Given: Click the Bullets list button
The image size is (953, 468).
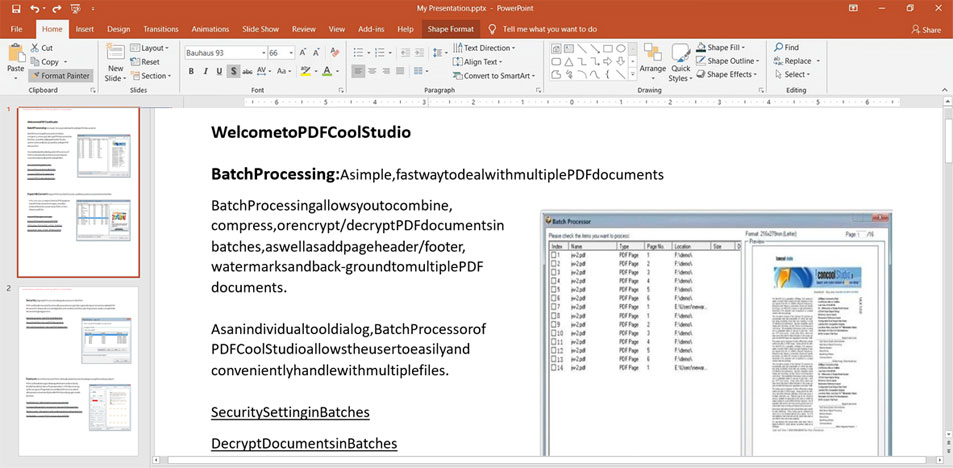Looking at the screenshot, I should (x=361, y=53).
